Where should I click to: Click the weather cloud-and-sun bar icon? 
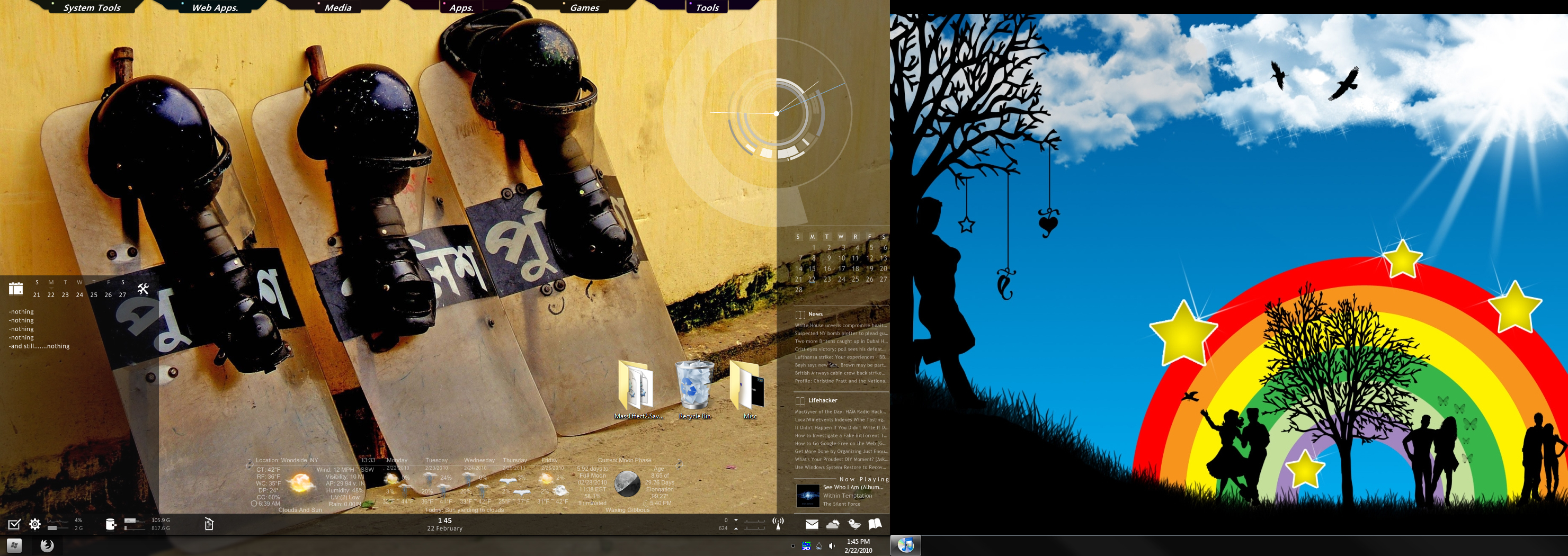click(833, 524)
